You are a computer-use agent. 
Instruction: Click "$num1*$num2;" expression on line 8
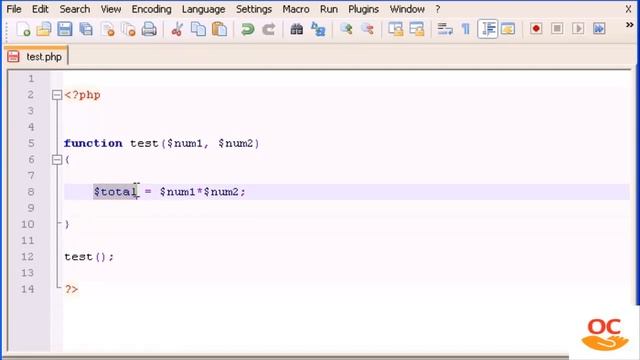pos(202,192)
